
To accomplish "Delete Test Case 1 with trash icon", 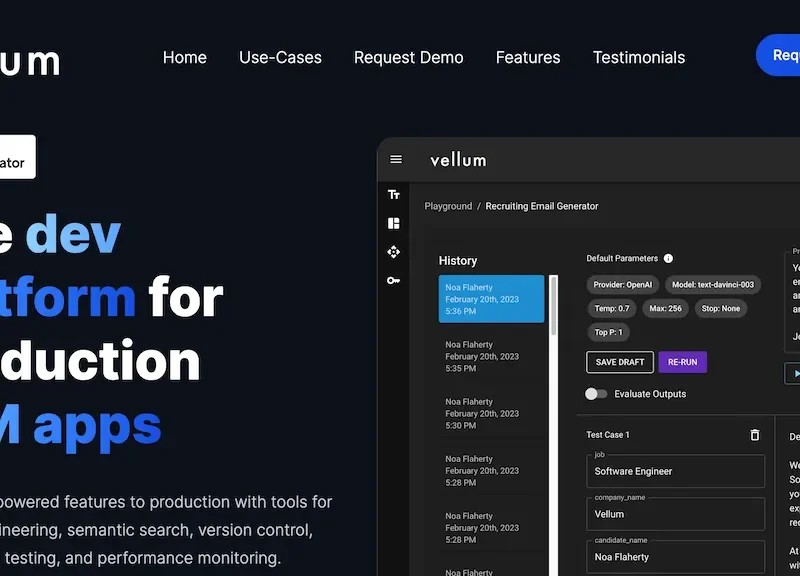I will coord(755,435).
